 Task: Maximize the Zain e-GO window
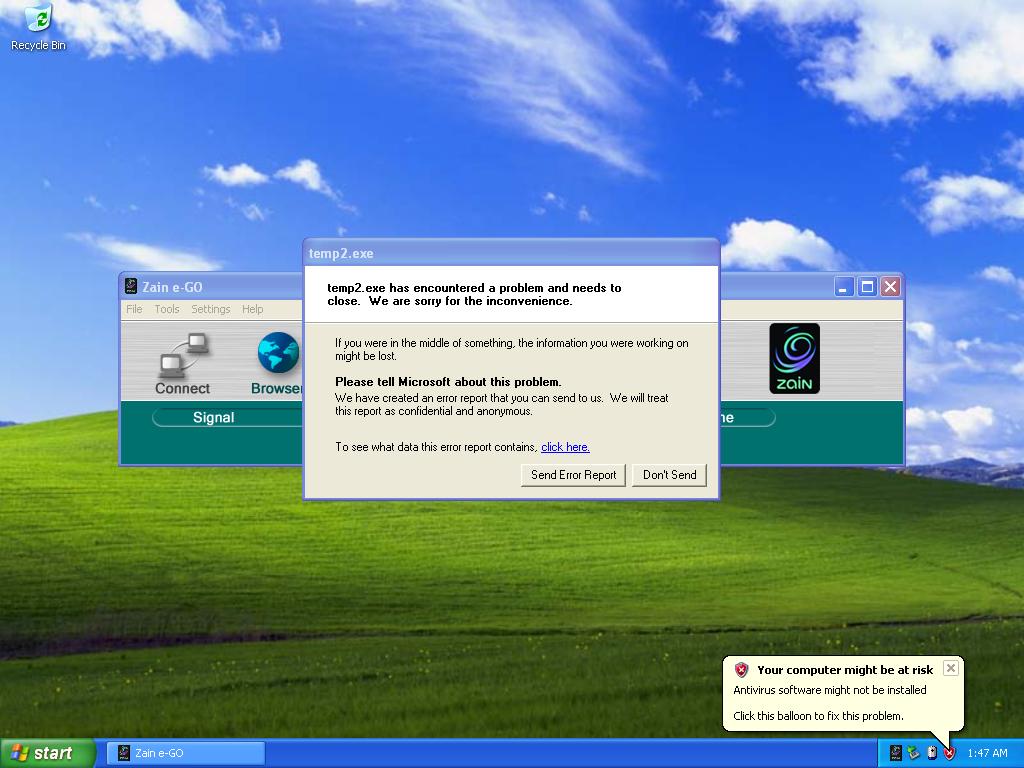[867, 287]
